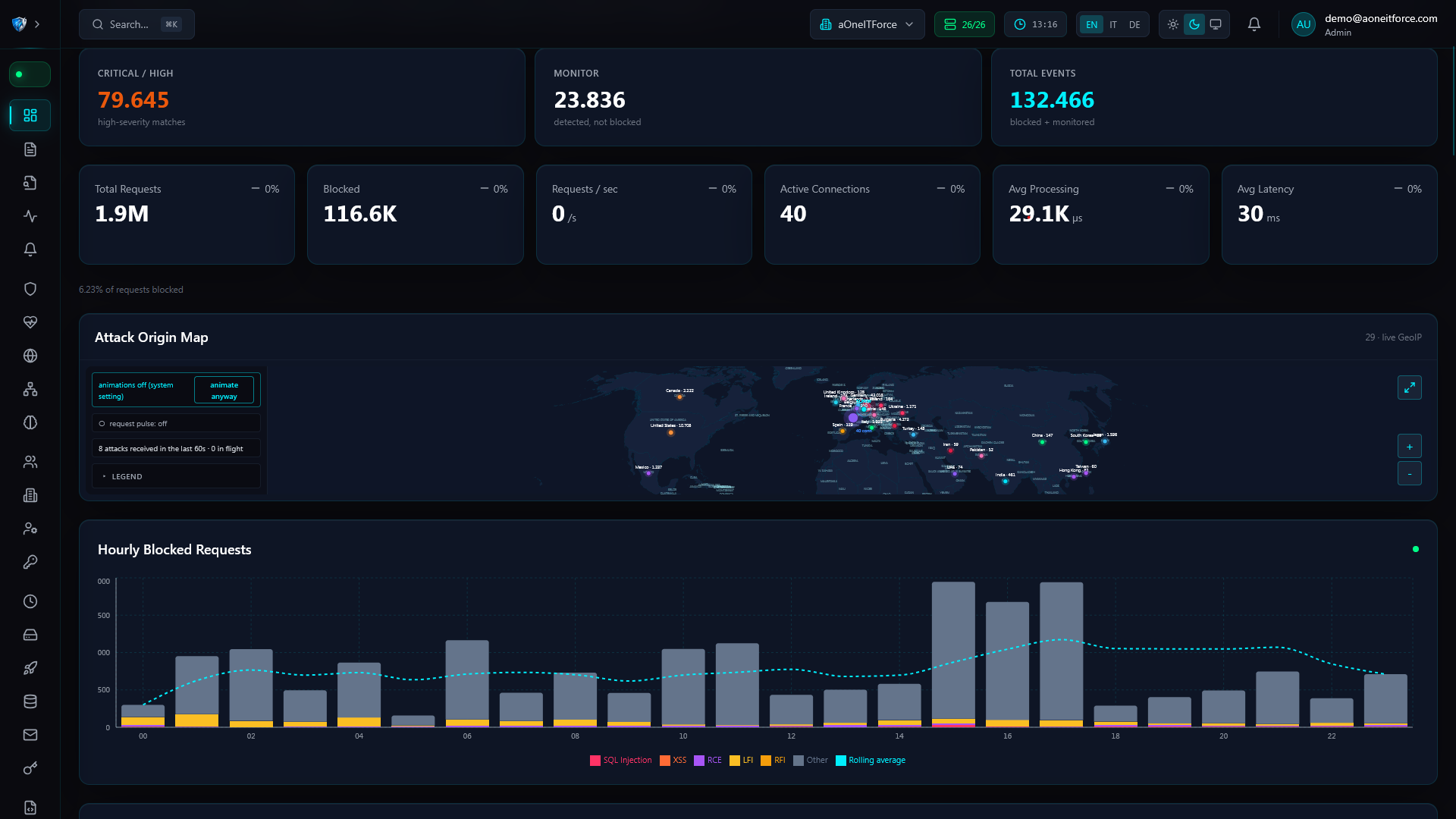Screen dimensions: 1456x819
Task: Open the rocket icon in sidebar
Action: point(30,668)
